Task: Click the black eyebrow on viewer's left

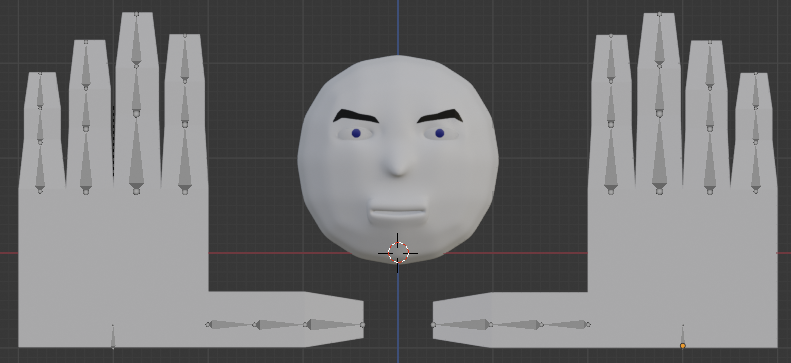Action: [x=355, y=116]
